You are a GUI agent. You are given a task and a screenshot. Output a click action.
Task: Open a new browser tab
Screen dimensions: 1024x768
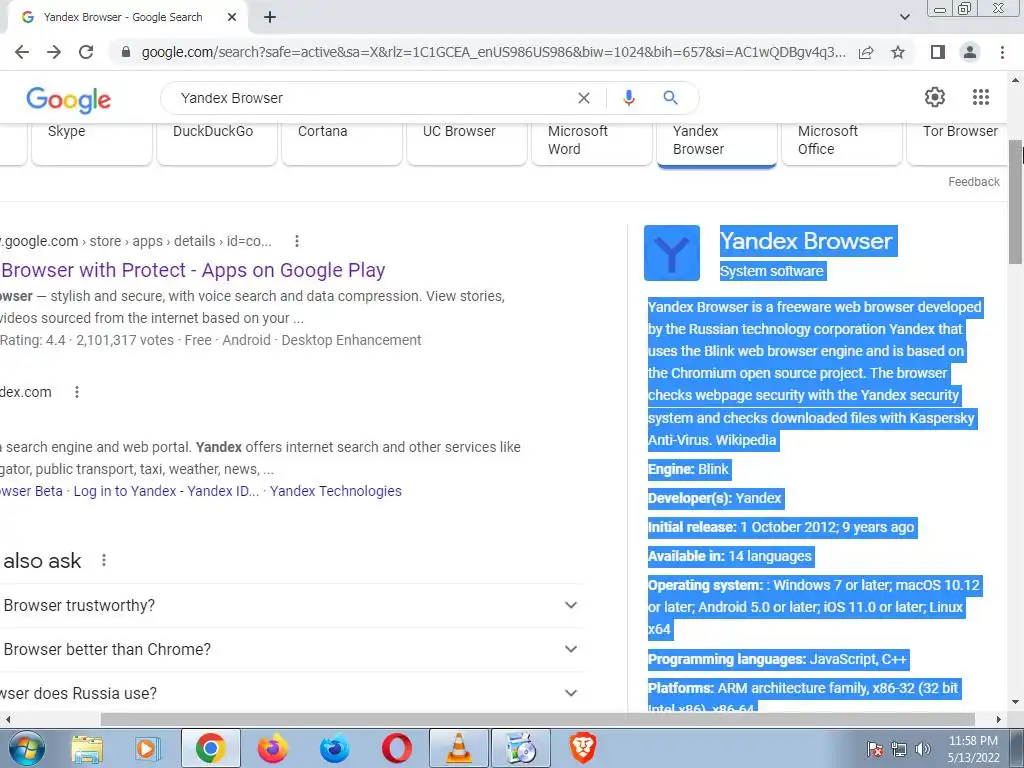coord(270,17)
